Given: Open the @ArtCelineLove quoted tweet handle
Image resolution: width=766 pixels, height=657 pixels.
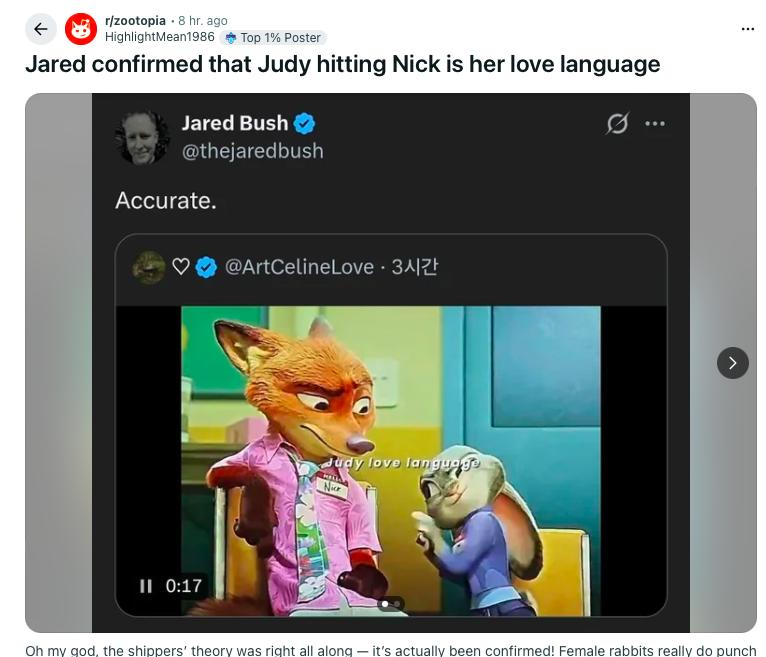Looking at the screenshot, I should coord(299,267).
